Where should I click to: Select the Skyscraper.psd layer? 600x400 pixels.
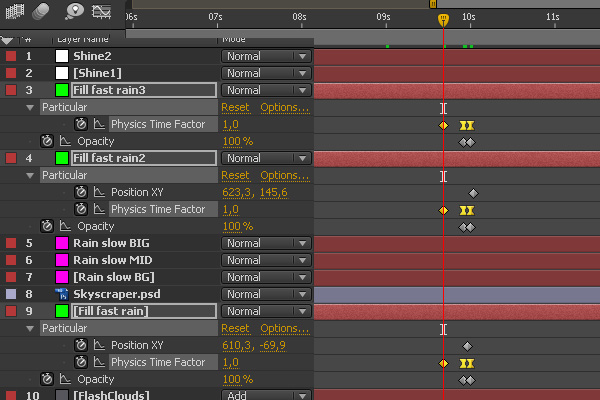coord(117,294)
